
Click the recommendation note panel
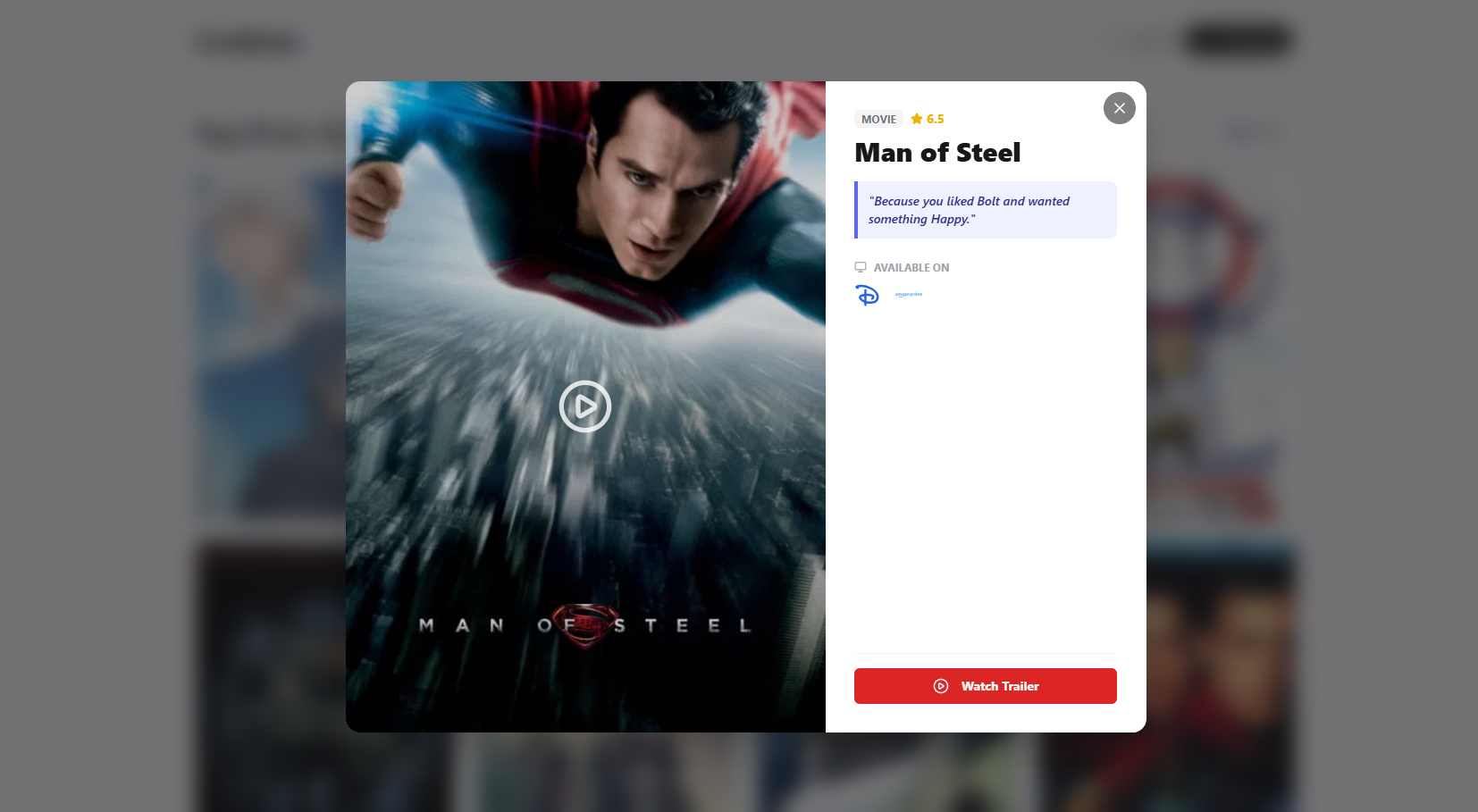[x=985, y=210]
